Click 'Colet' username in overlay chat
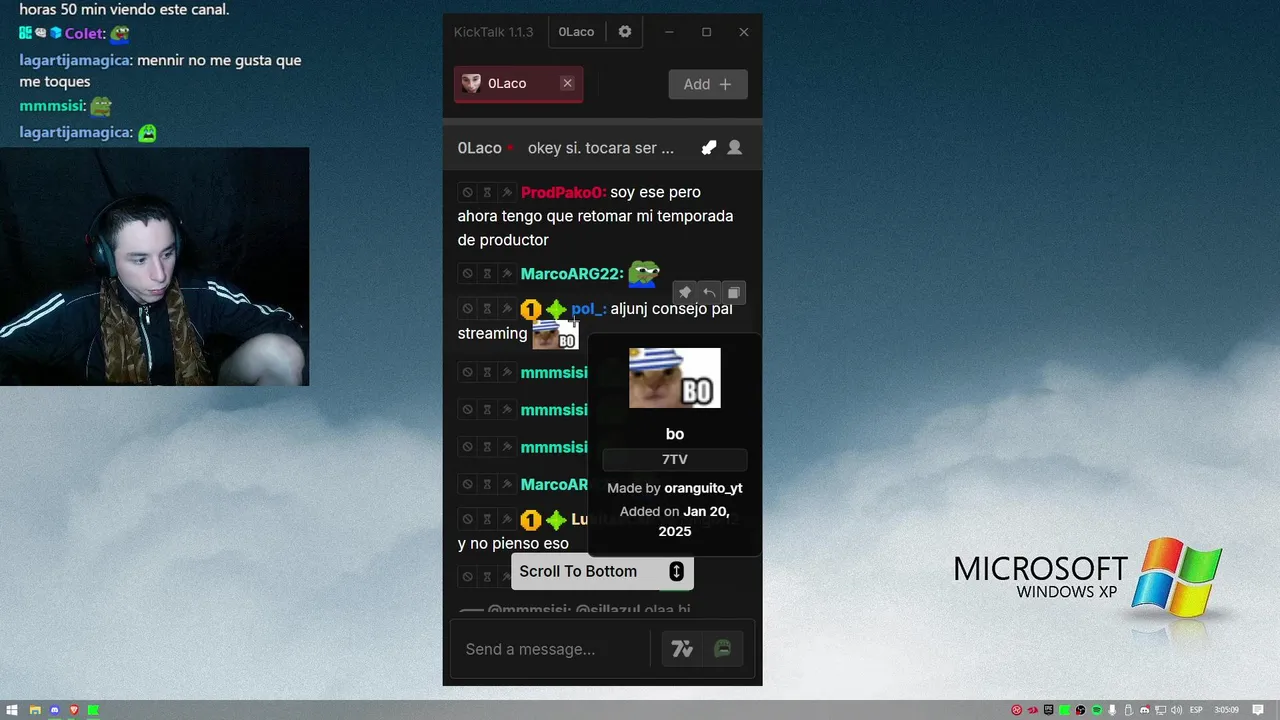Viewport: 1280px width, 720px height. 85,34
